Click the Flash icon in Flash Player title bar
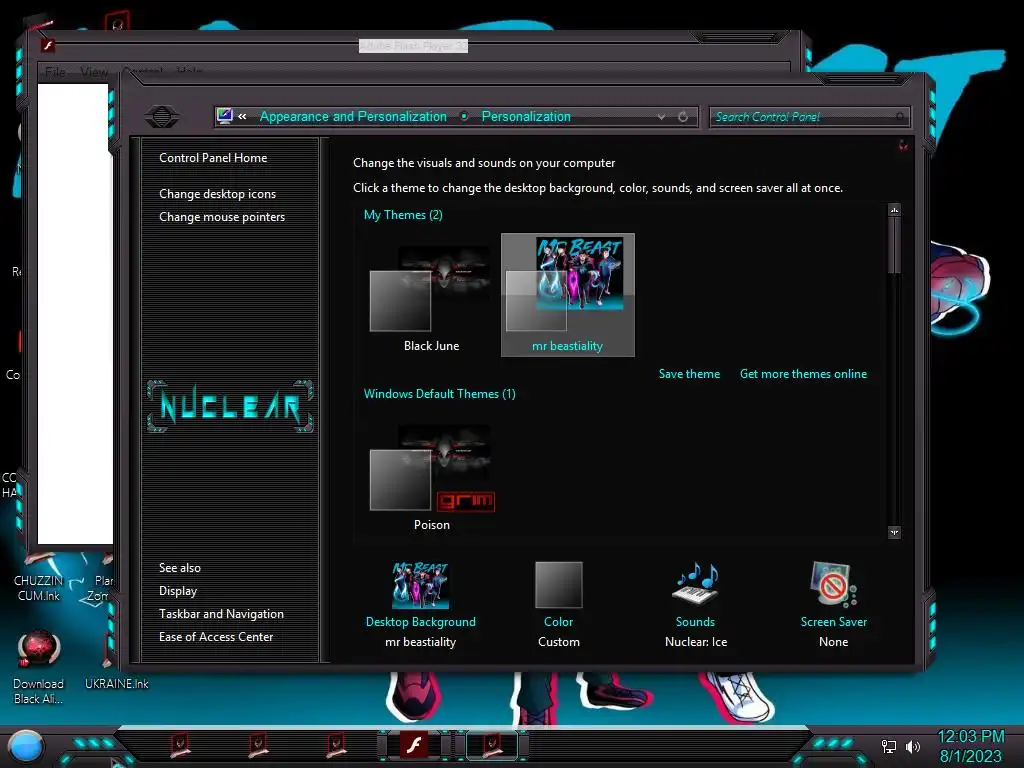Screen dimensions: 1024x768 (48, 46)
